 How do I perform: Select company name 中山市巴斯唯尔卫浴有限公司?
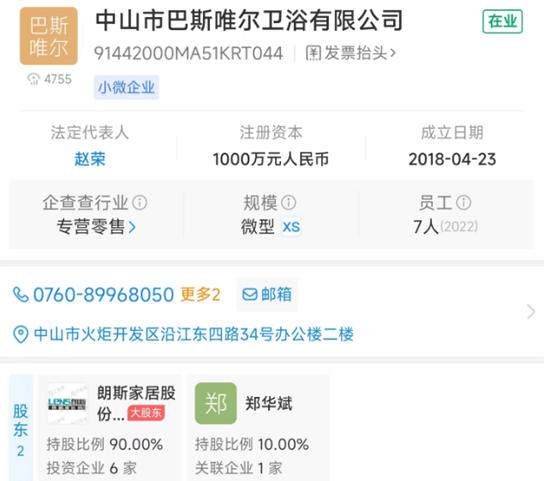249,21
